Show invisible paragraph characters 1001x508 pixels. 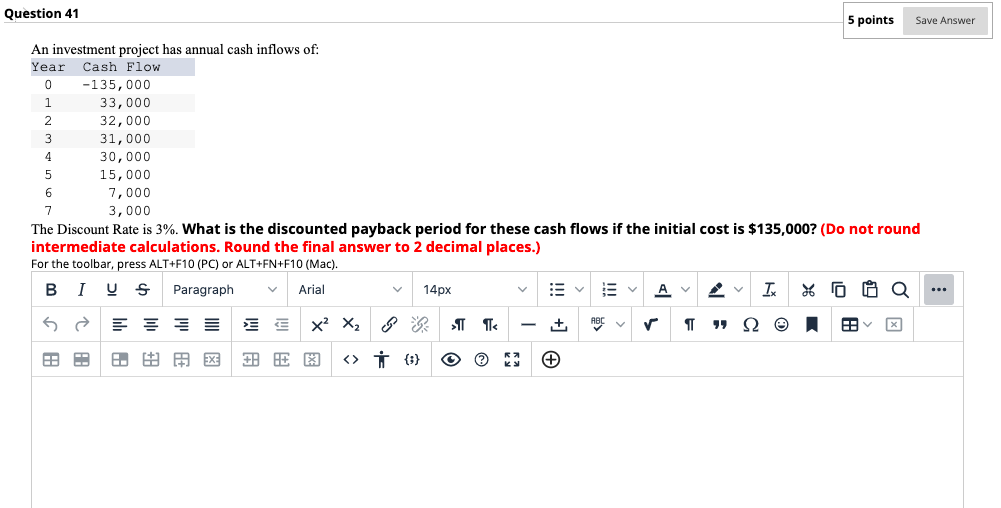coord(689,325)
